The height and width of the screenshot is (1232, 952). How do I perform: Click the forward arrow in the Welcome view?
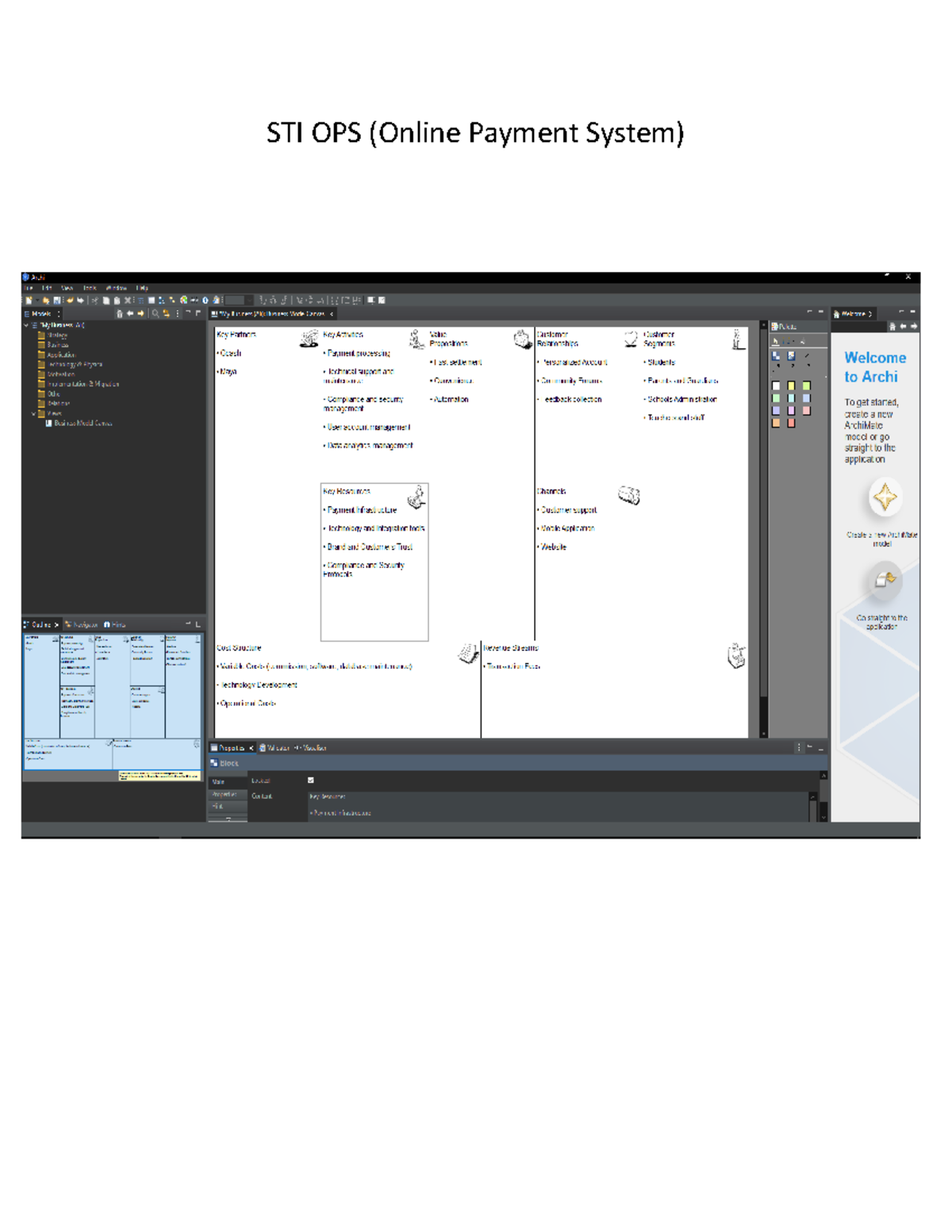[x=914, y=326]
